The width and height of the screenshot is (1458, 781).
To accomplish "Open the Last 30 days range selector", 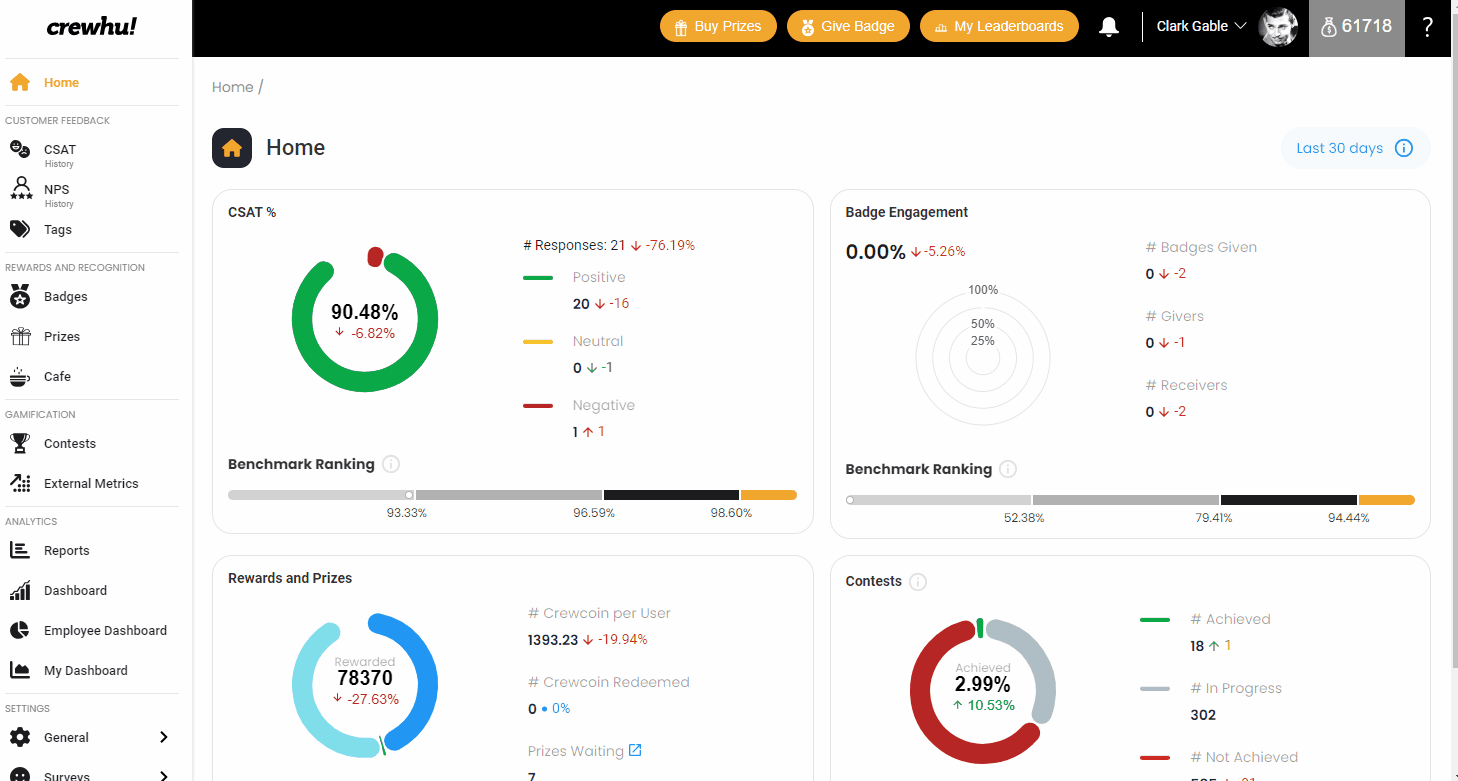I will 1355,148.
